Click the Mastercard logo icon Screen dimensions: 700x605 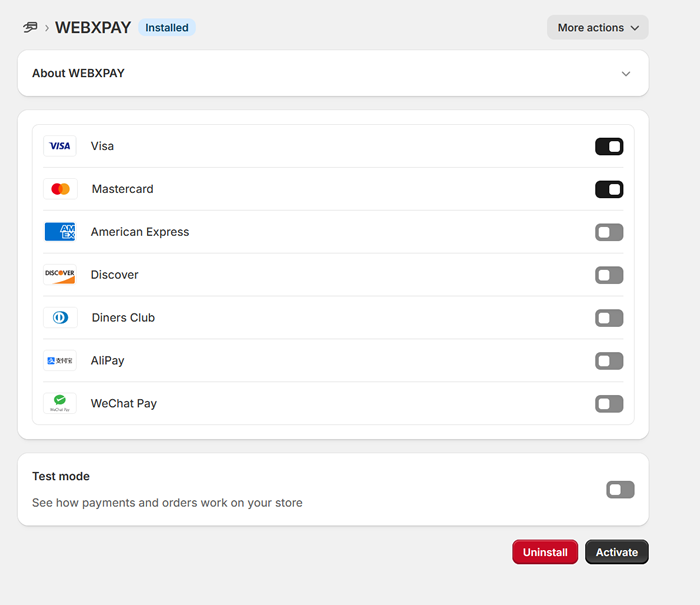click(60, 189)
